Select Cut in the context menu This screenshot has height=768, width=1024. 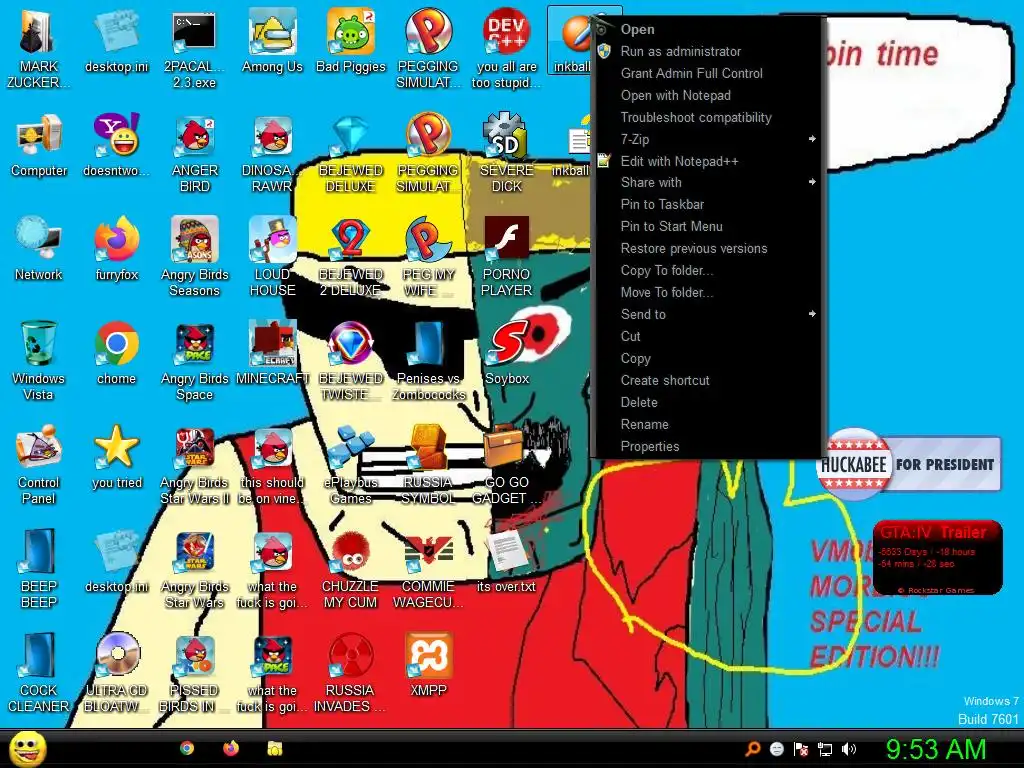pyautogui.click(x=707, y=336)
